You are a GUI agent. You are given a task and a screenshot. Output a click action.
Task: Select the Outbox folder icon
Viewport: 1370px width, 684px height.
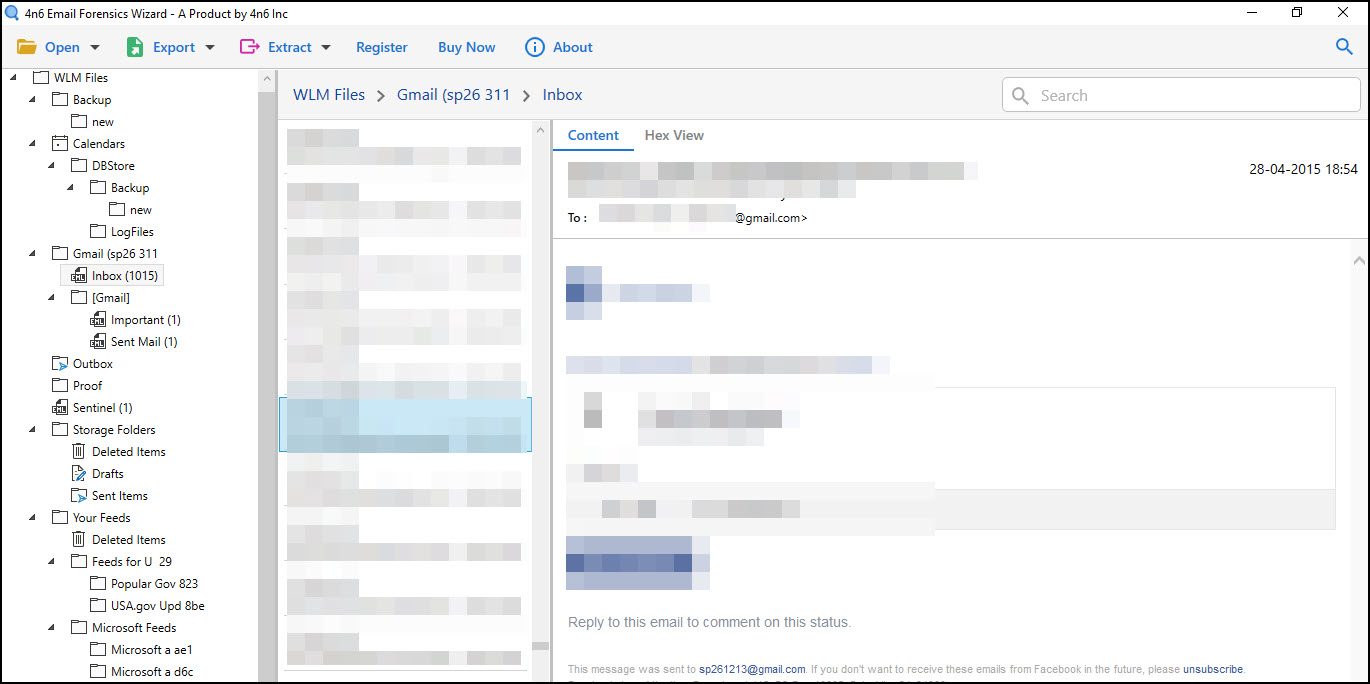[60, 363]
